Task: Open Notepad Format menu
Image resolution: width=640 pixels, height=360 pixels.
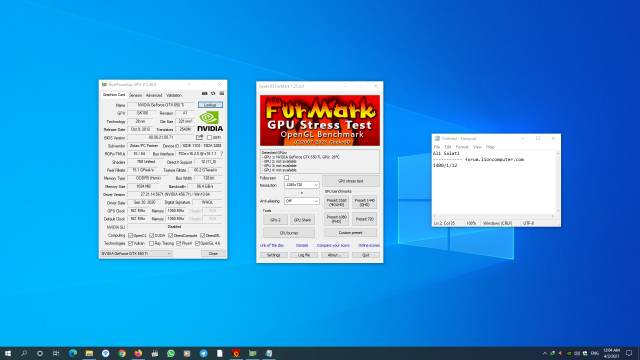Action: 462,147
